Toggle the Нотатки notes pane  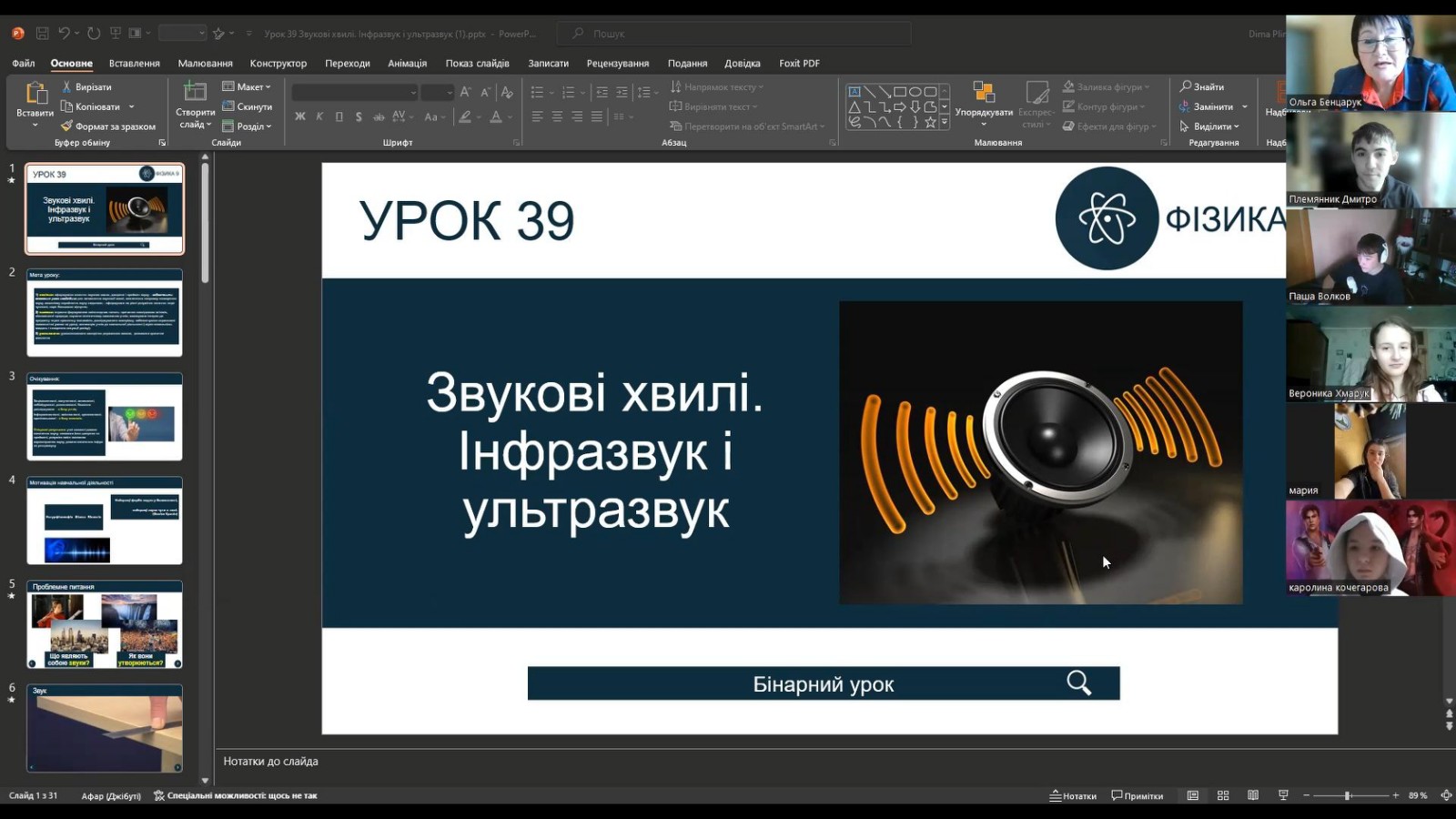[1073, 795]
